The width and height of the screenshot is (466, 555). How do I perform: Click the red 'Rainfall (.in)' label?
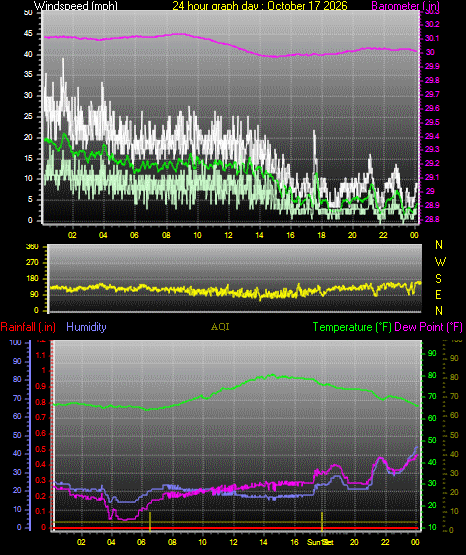point(28,327)
